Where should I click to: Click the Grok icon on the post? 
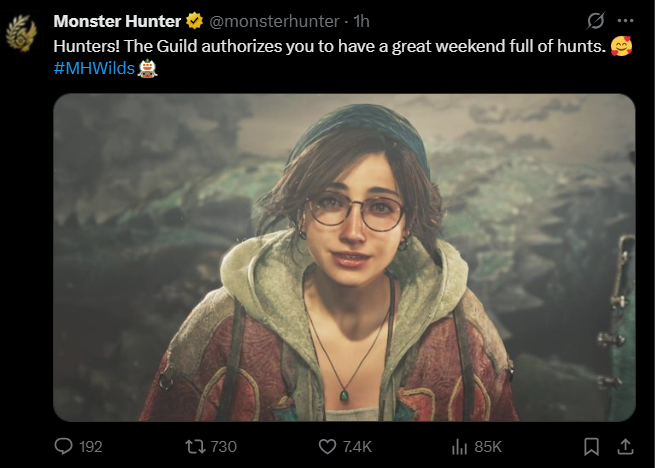(597, 21)
